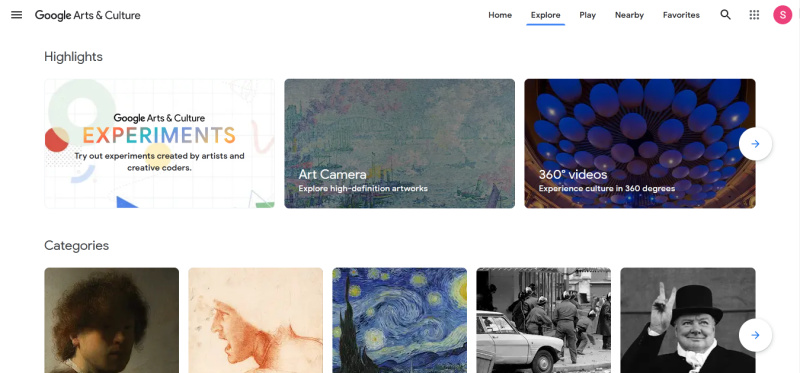Open the 360° videos card
The height and width of the screenshot is (373, 800).
pyautogui.click(x=640, y=143)
